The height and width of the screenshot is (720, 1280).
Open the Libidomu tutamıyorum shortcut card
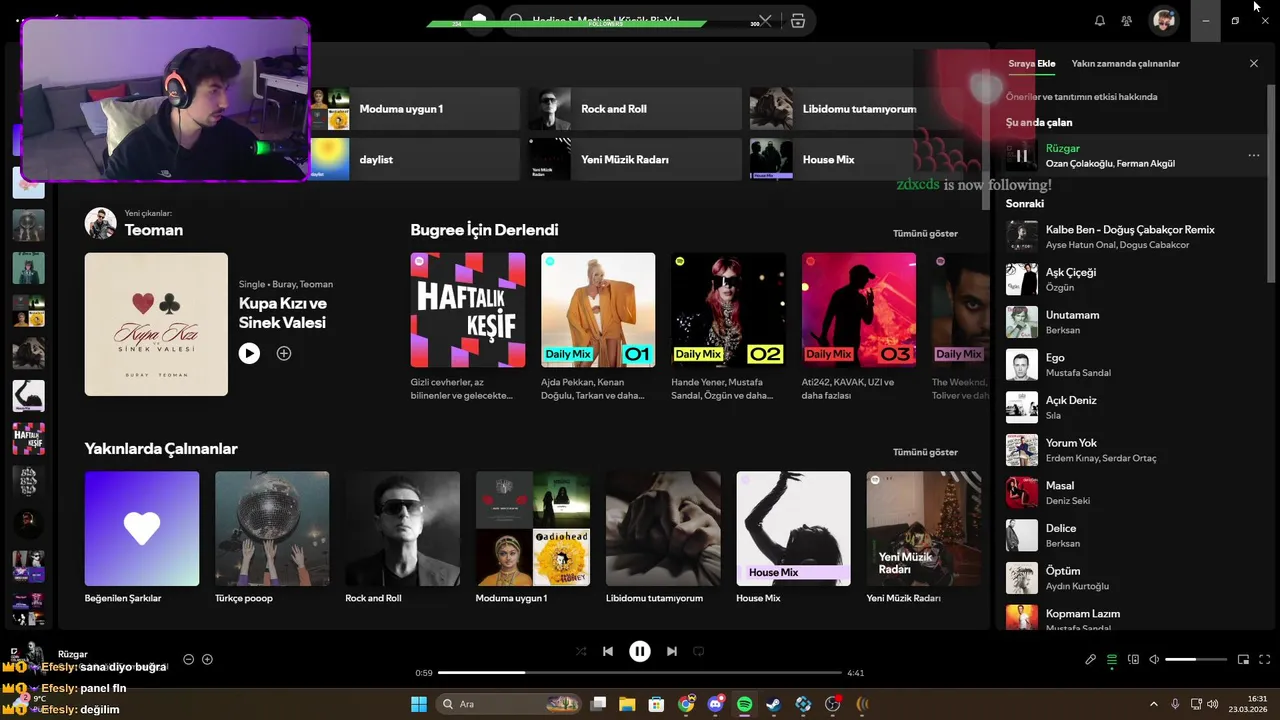pyautogui.click(x=857, y=109)
